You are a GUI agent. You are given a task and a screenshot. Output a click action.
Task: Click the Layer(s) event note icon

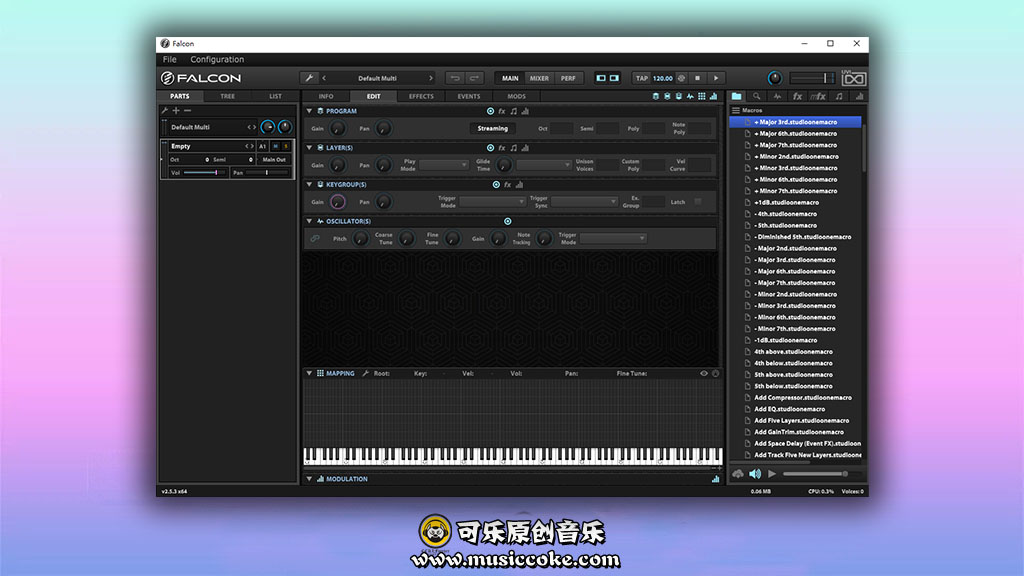(513, 148)
